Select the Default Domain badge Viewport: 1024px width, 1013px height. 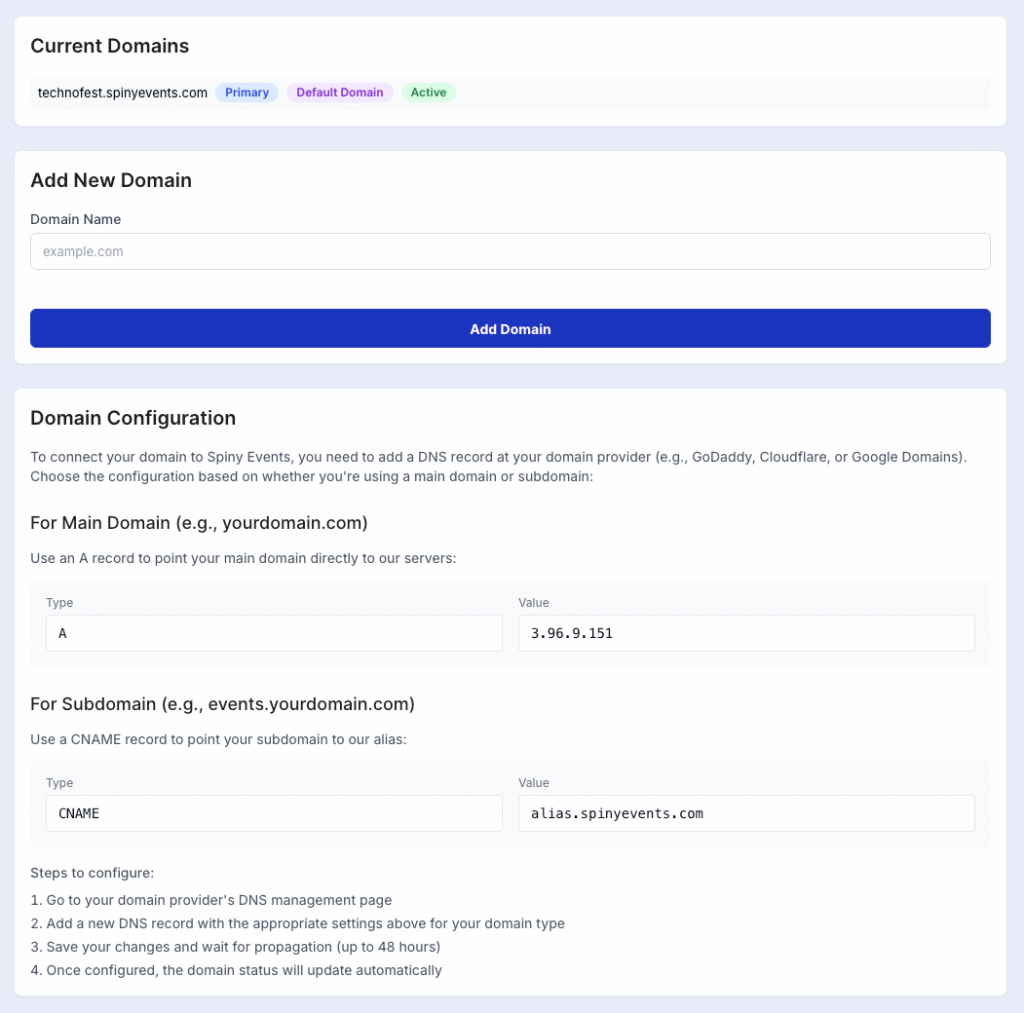[x=339, y=92]
